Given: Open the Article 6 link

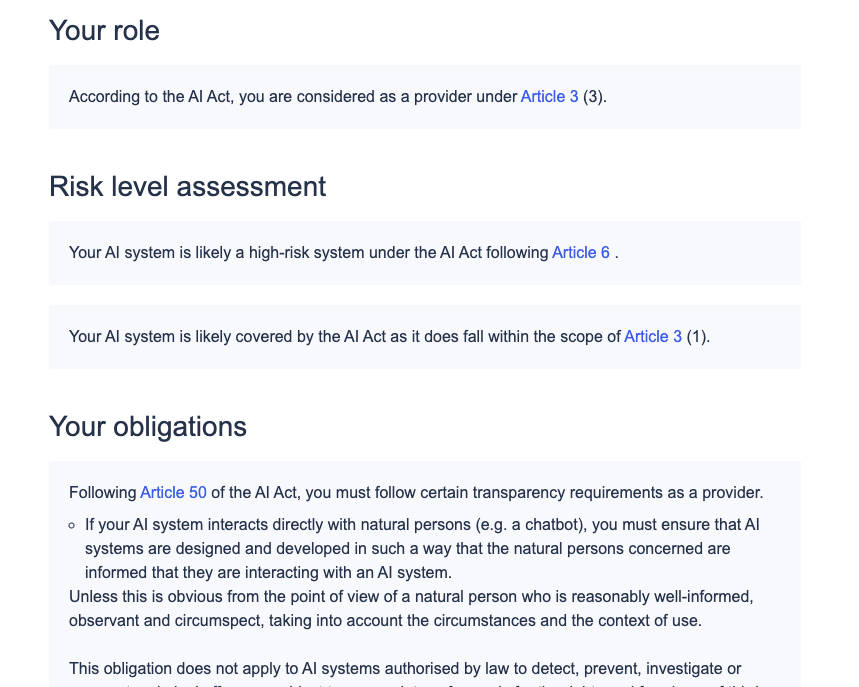Looking at the screenshot, I should pyautogui.click(x=580, y=253).
